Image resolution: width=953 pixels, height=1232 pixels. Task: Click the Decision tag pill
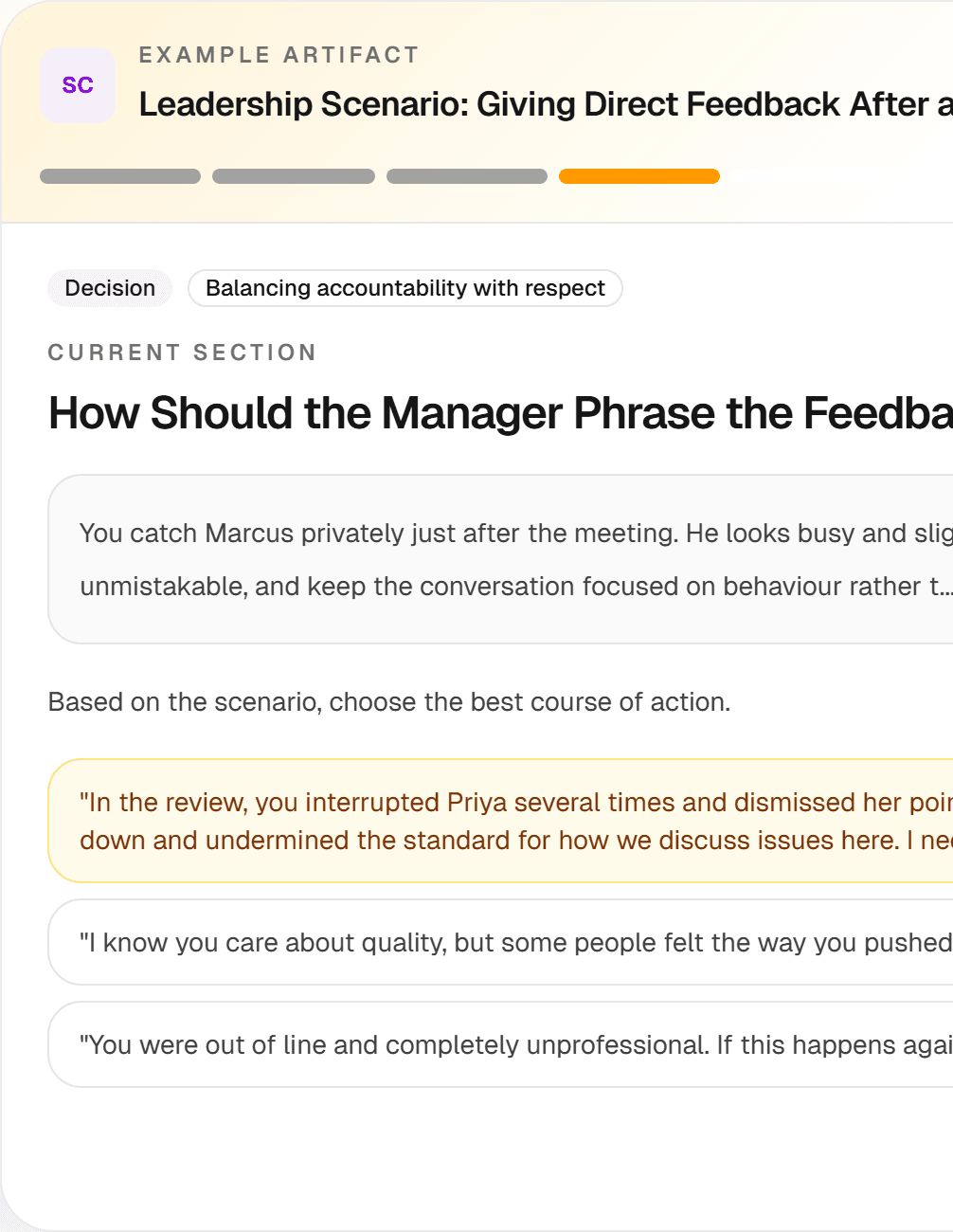pos(109,288)
